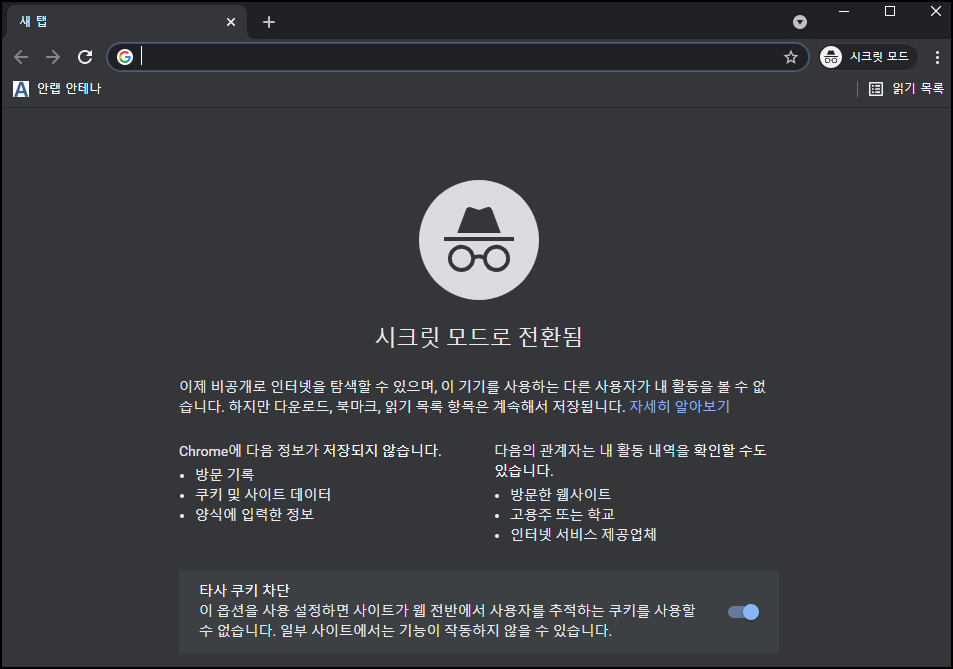Click the 타사 쿠키 차단 title text
Viewport: 953px width, 669px height.
[244, 590]
